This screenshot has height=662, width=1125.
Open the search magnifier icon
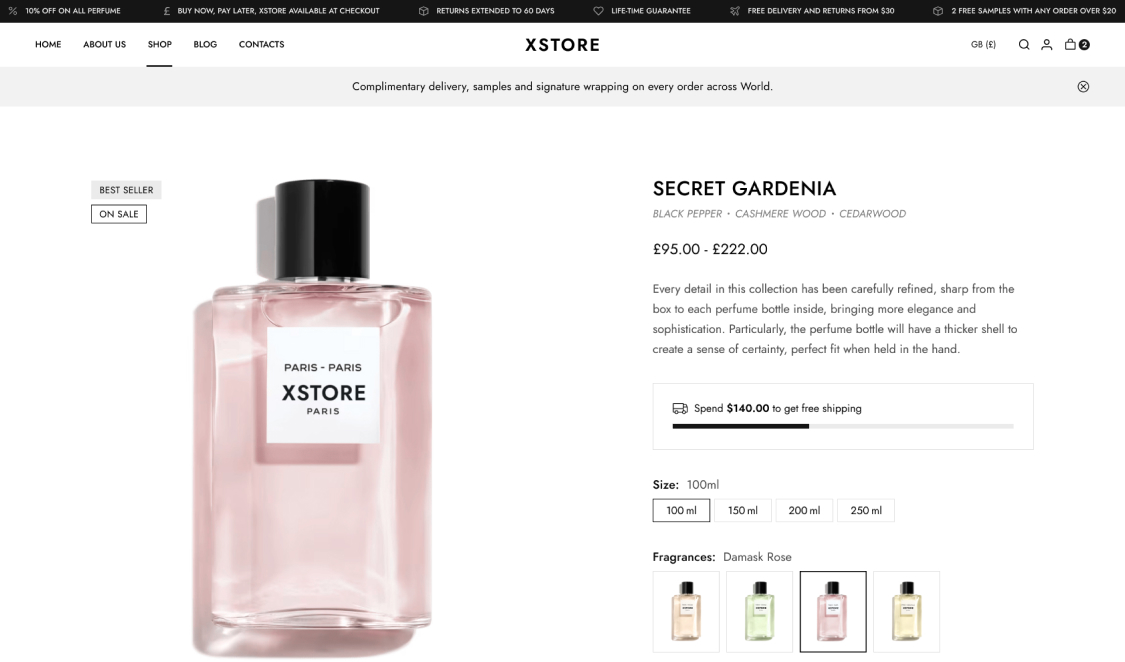click(1024, 44)
